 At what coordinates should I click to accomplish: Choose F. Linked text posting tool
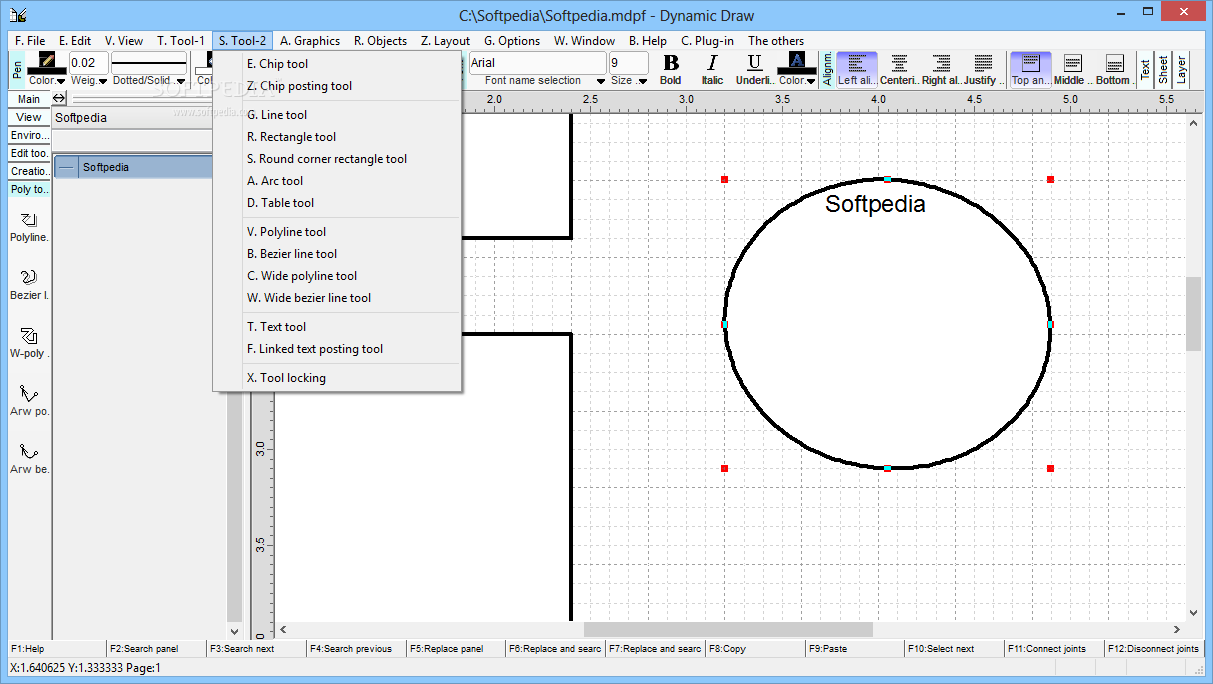pyautogui.click(x=337, y=349)
